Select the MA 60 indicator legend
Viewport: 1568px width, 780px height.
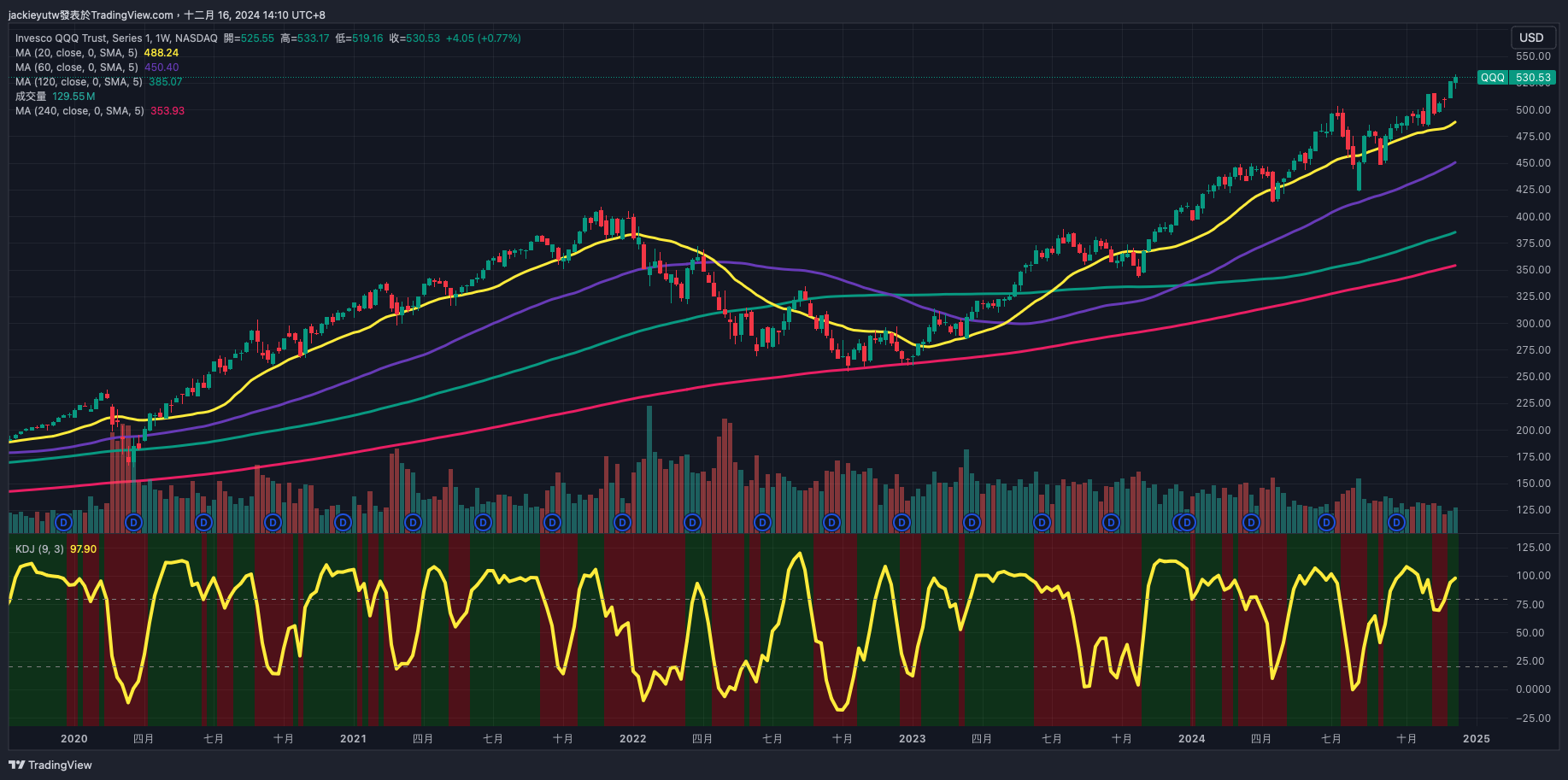77,67
